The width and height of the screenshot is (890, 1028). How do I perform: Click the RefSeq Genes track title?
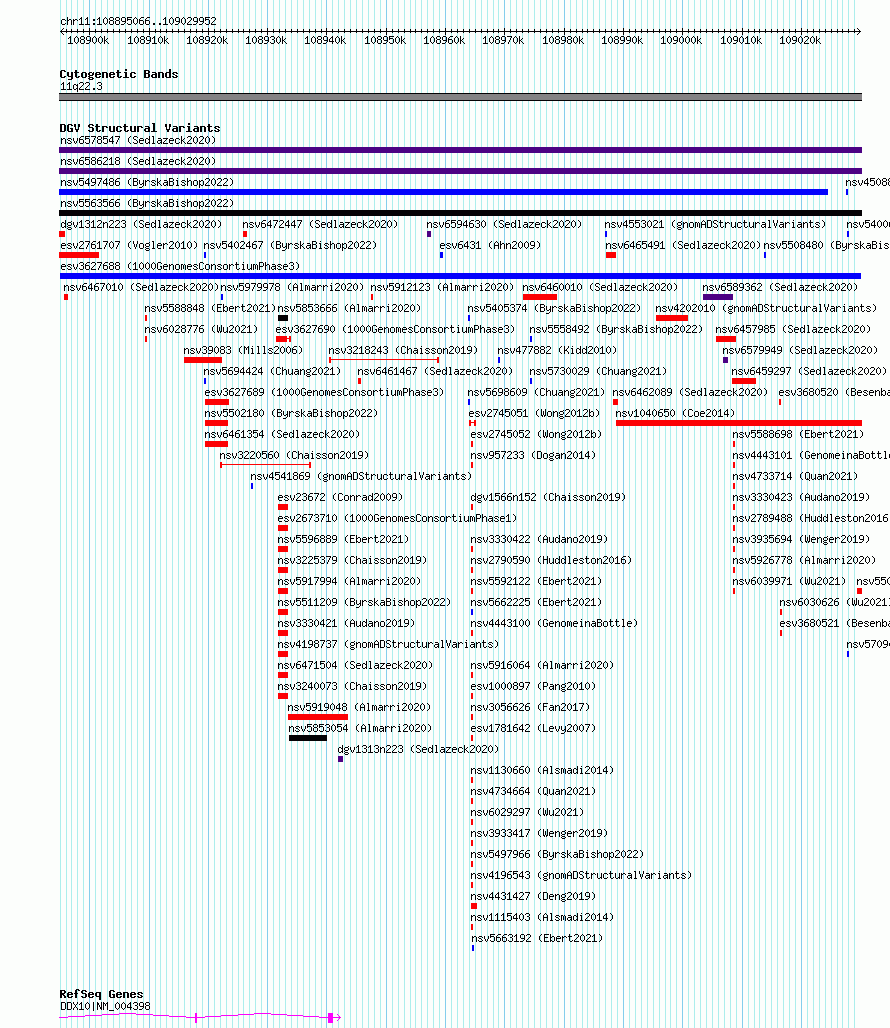[101, 994]
